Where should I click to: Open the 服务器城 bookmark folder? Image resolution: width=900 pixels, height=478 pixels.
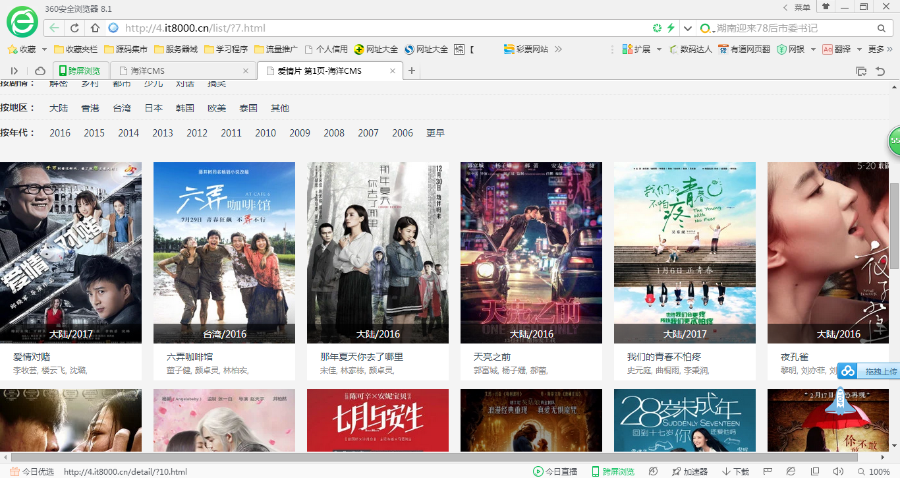[x=176, y=49]
